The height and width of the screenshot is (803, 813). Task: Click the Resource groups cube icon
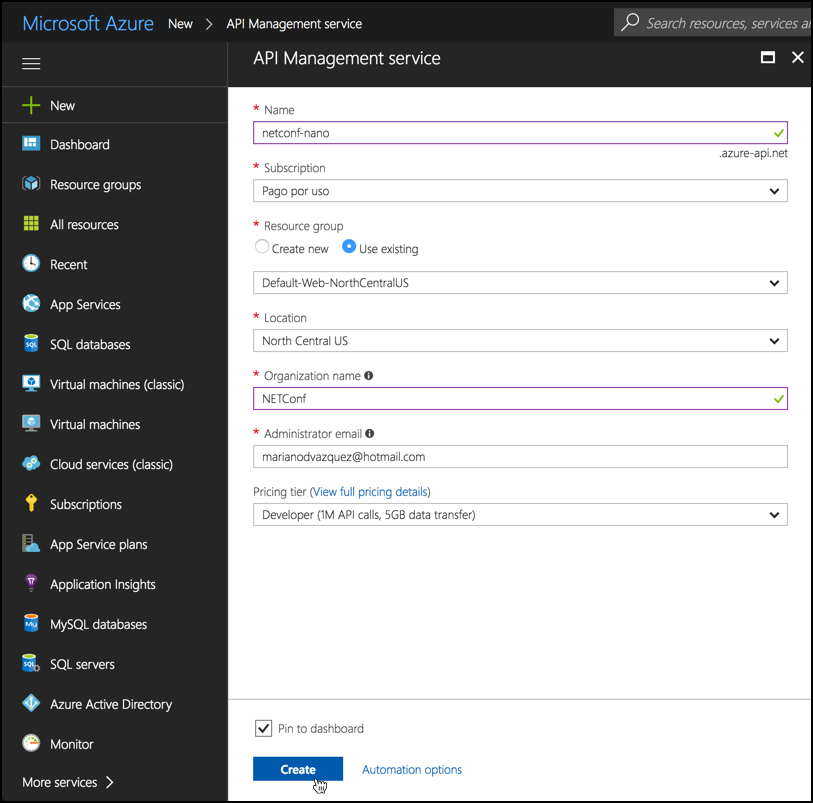point(31,184)
